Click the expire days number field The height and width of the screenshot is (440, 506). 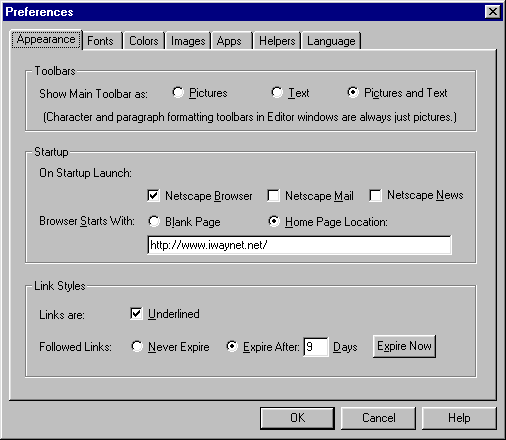[x=316, y=347]
